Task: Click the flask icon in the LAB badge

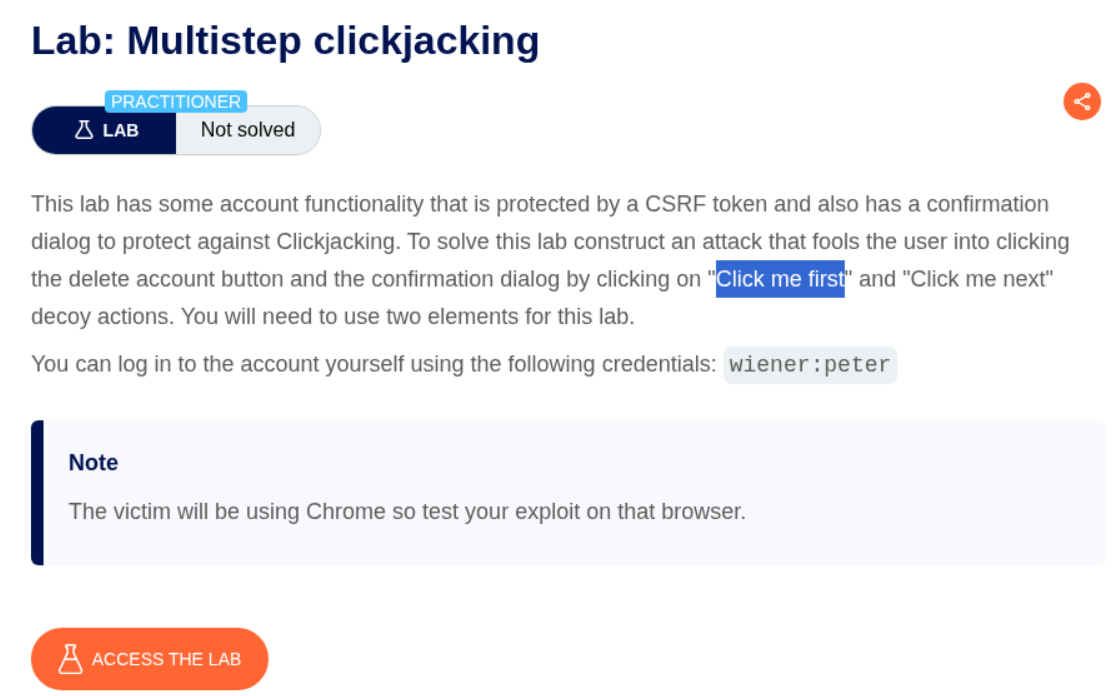Action: (85, 130)
